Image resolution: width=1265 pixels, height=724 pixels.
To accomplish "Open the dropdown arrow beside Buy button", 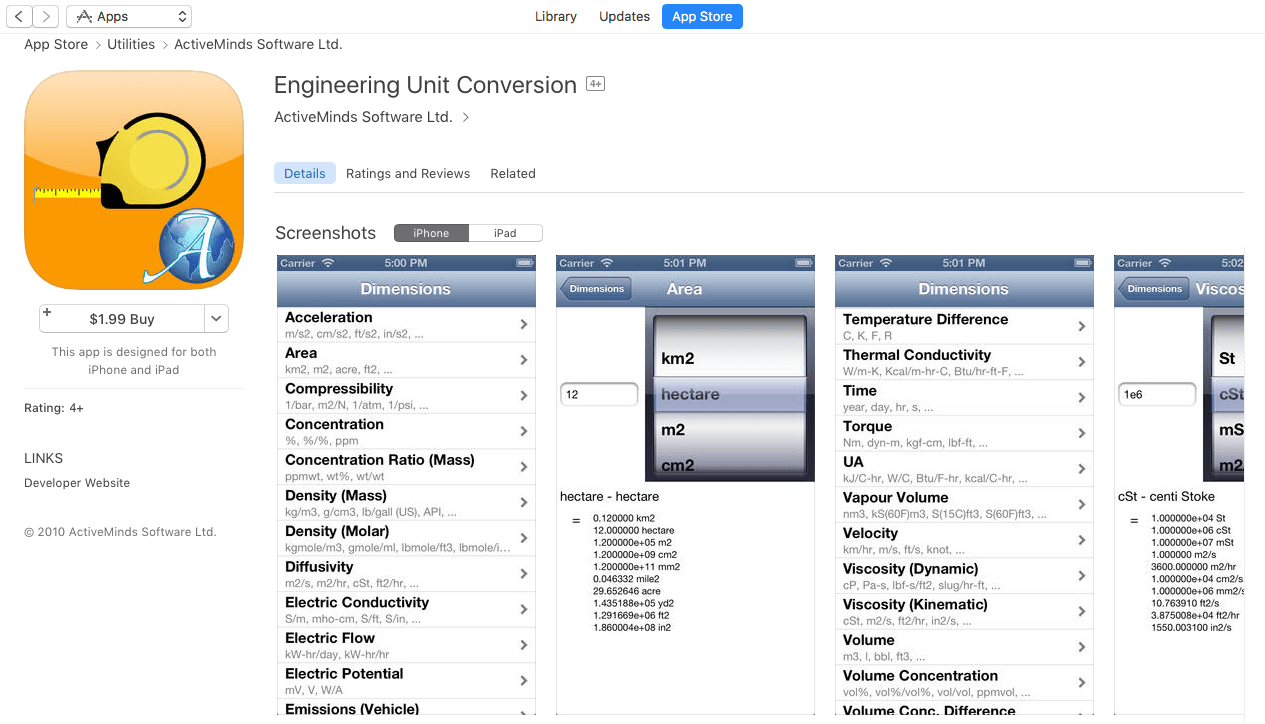I will (x=217, y=319).
